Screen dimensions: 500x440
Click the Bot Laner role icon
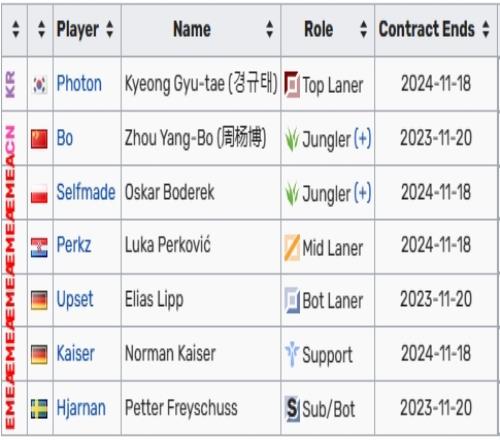pos(292,300)
